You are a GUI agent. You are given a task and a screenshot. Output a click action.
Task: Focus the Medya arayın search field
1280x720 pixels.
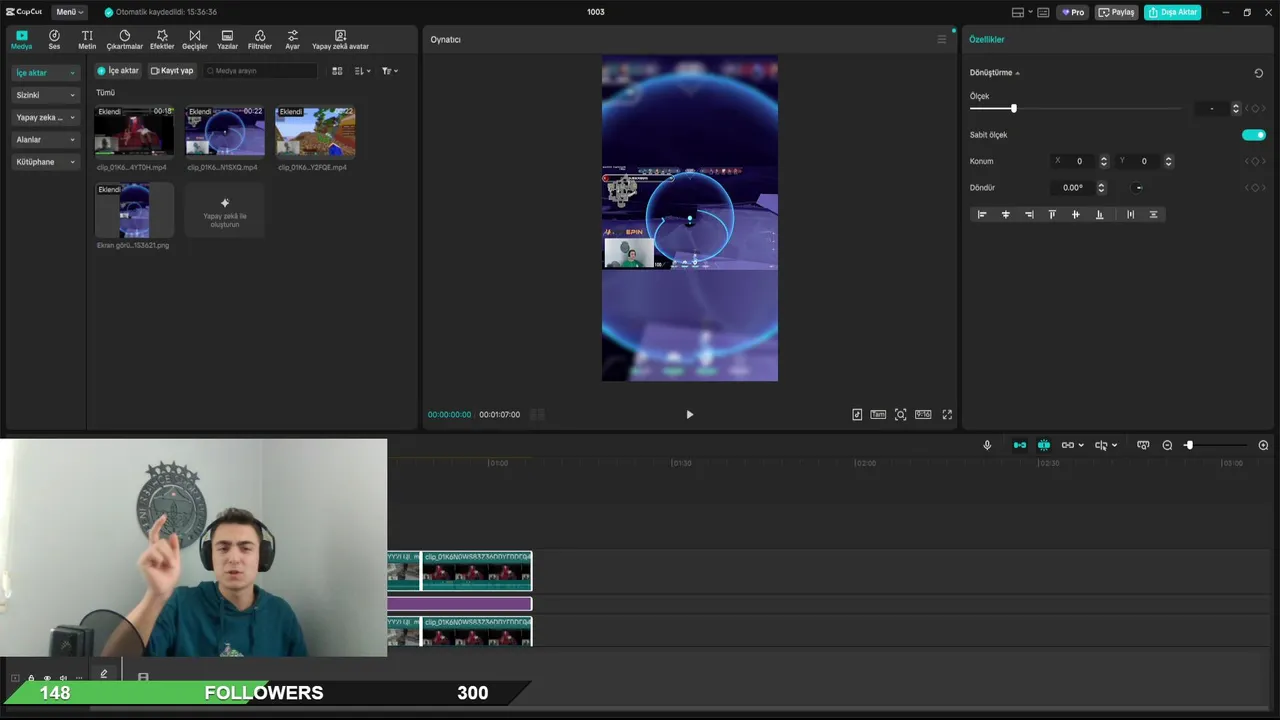click(x=260, y=71)
